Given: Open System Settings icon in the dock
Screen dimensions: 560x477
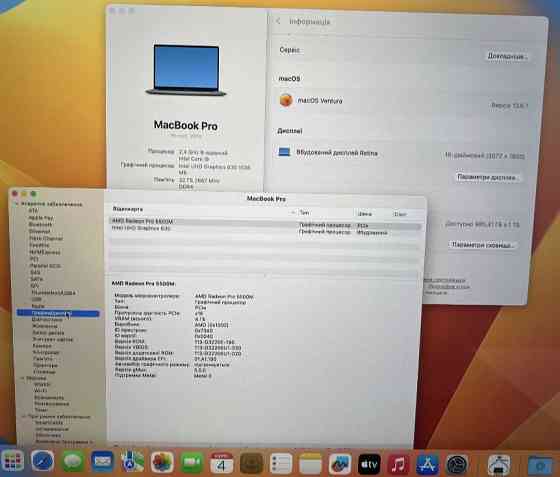Looking at the screenshot, I should coord(457,465).
